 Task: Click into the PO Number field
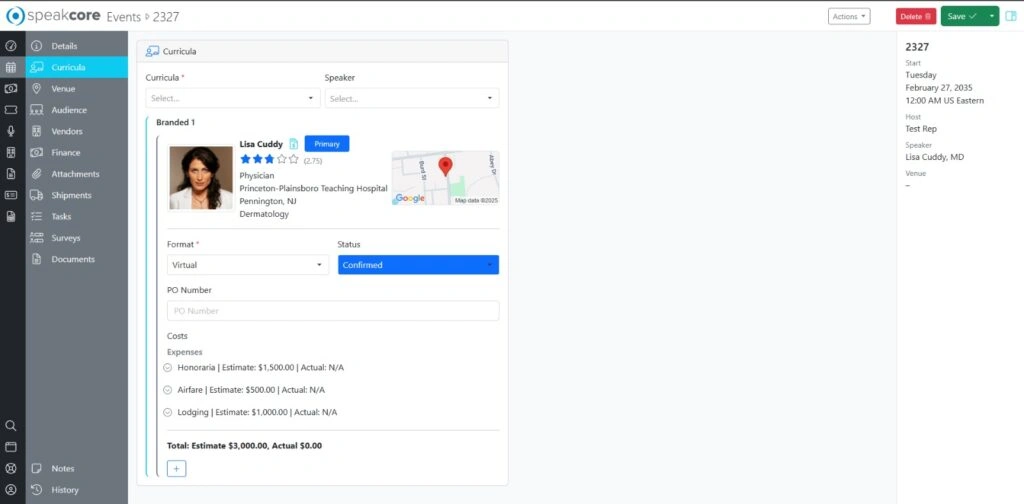coord(332,311)
